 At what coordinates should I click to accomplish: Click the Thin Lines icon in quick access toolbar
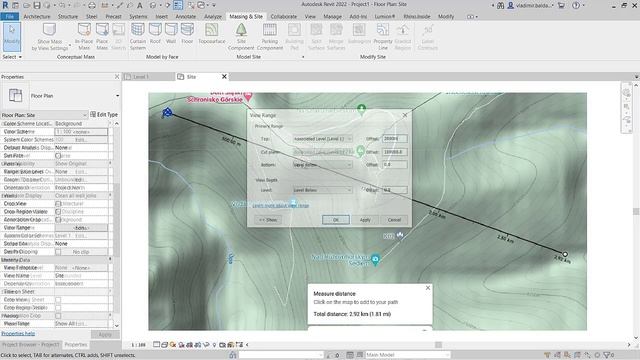[x=178, y=5]
